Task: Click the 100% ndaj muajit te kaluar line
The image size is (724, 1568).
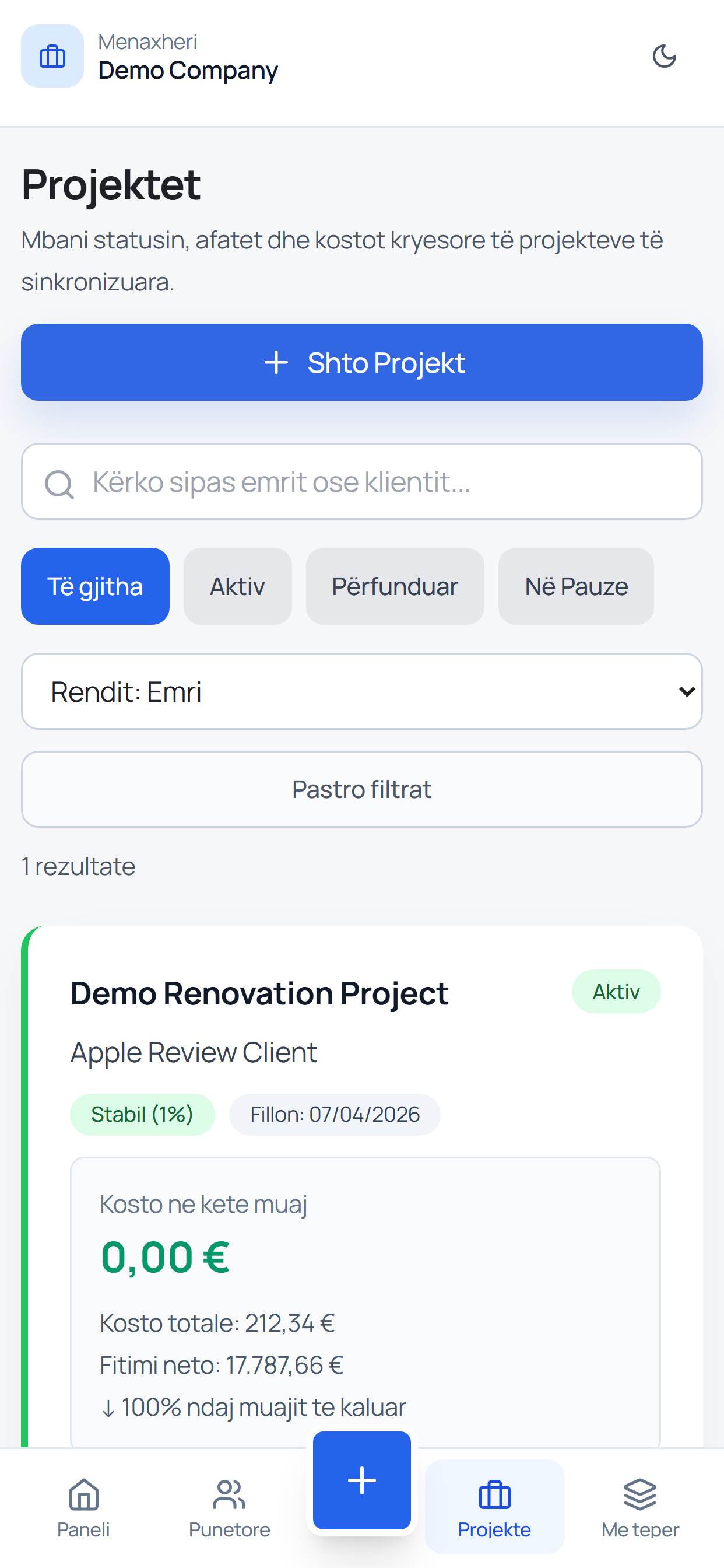Action: [253, 1408]
